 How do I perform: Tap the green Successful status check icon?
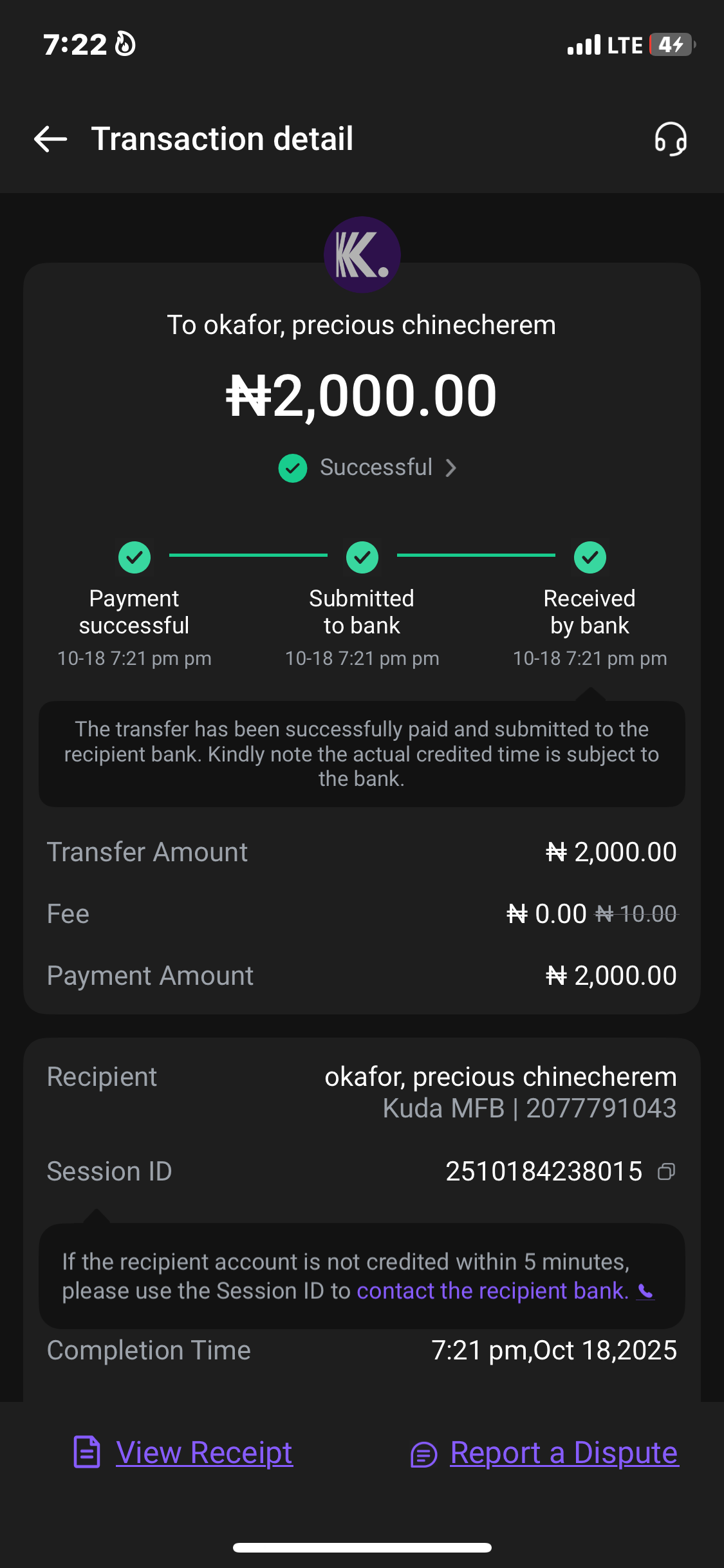pos(293,468)
